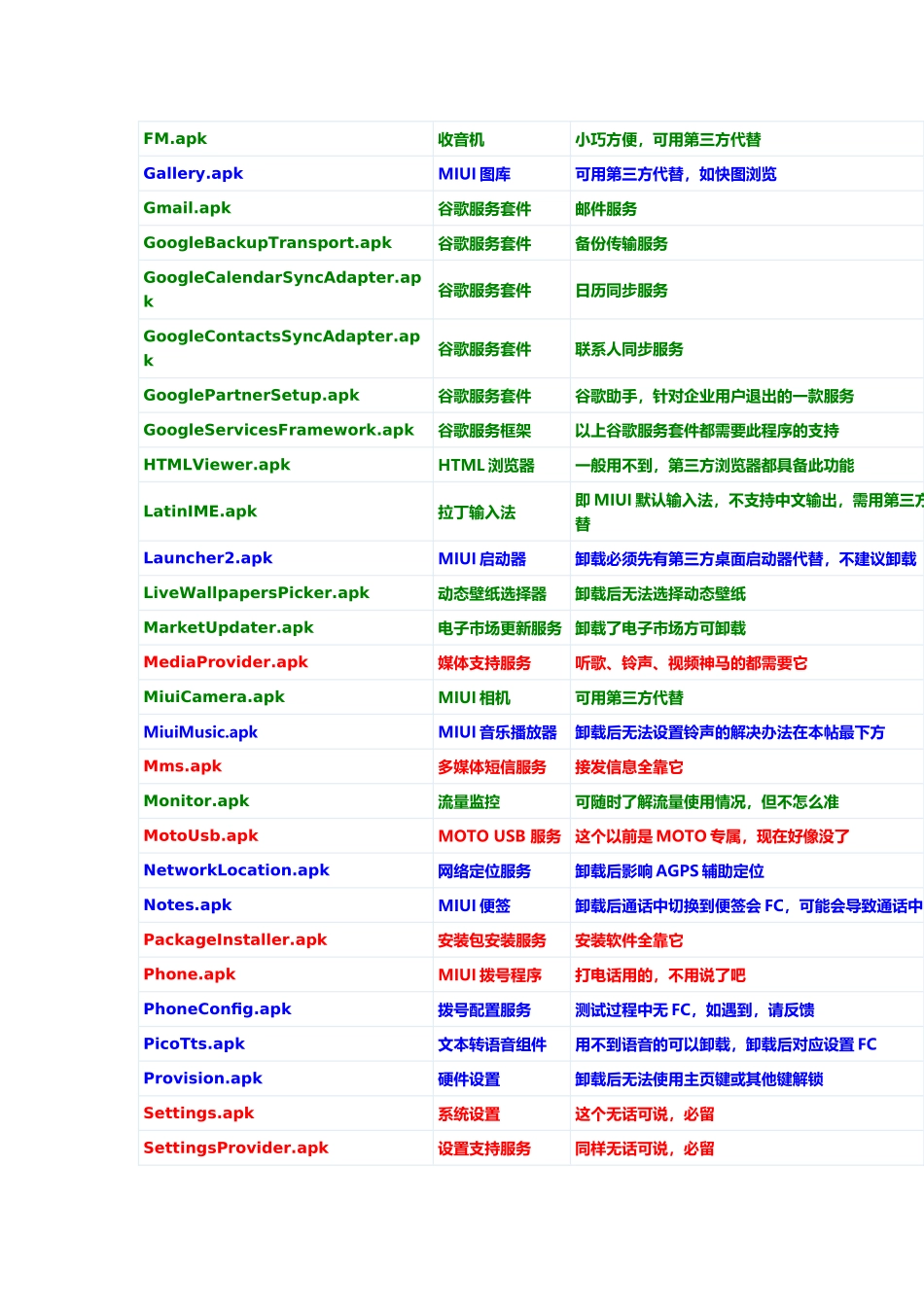The width and height of the screenshot is (924, 1307).
Task: Select MotoUsb.apk text
Action: (200, 836)
